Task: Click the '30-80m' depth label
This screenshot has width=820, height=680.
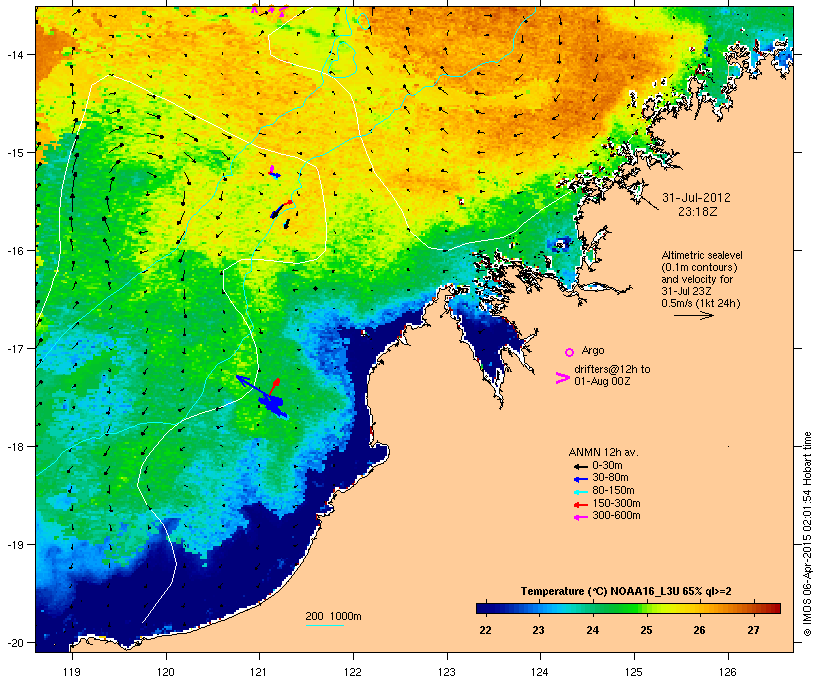Action: click(x=610, y=478)
